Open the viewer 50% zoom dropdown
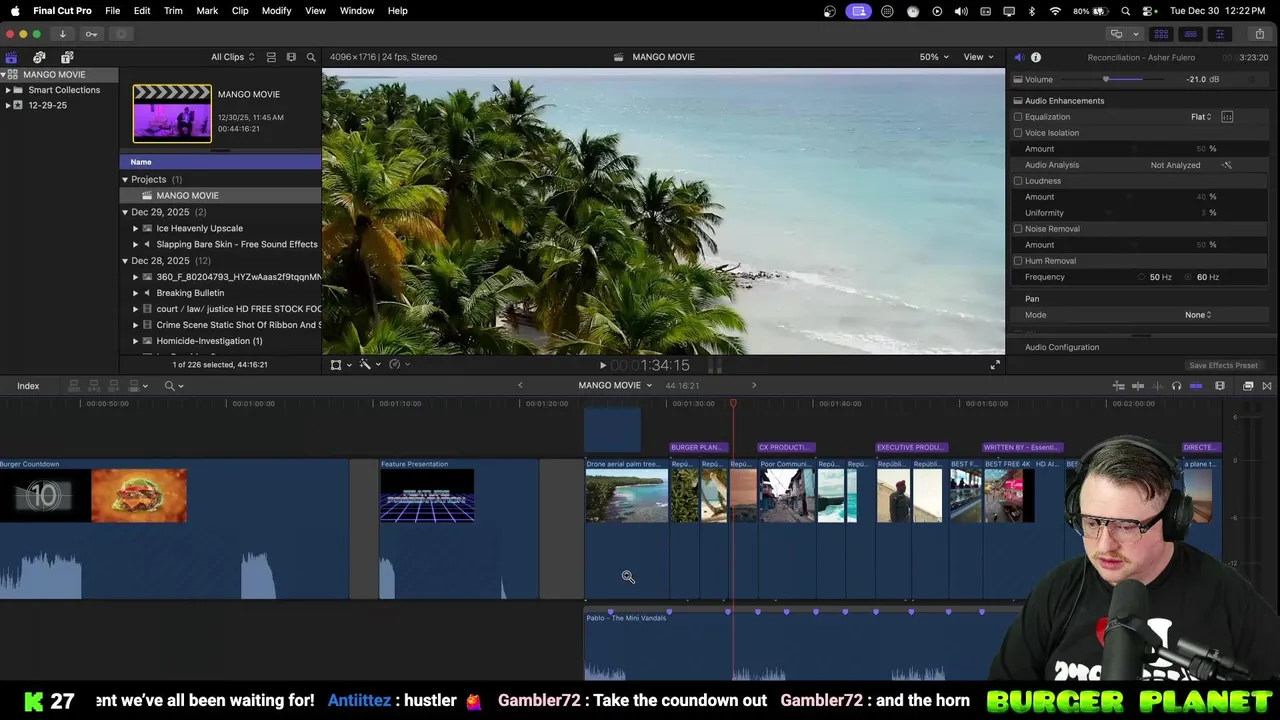Screen dimensions: 1280x720 (935, 57)
